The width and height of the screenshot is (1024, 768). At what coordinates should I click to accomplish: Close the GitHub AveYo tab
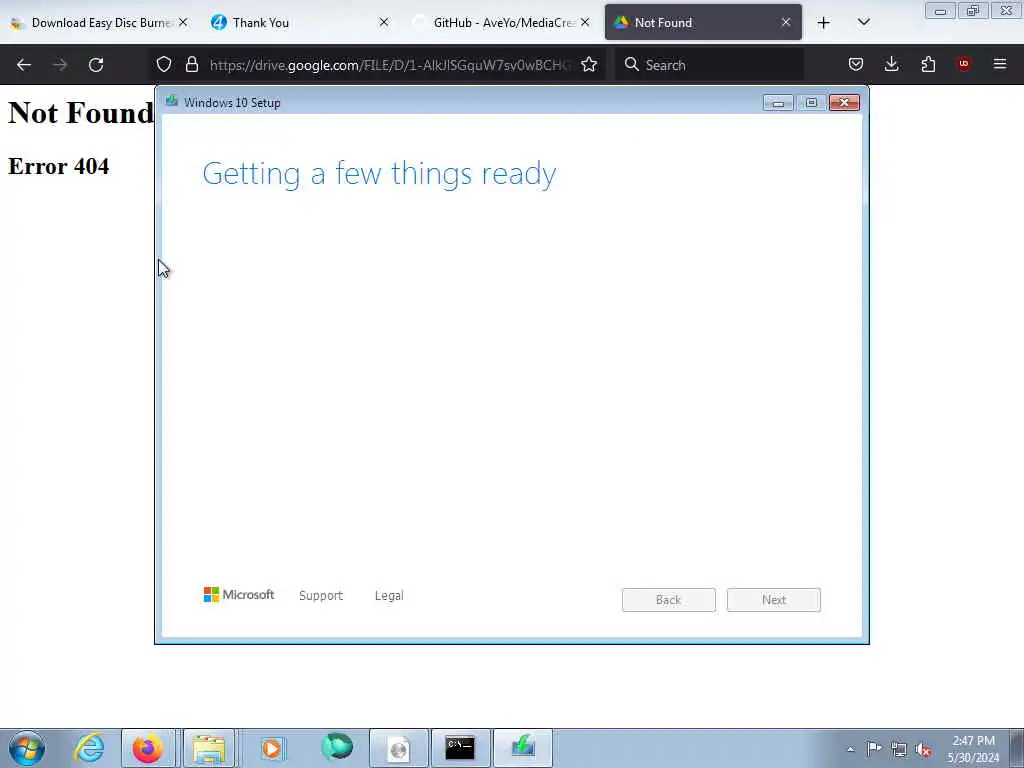(585, 23)
